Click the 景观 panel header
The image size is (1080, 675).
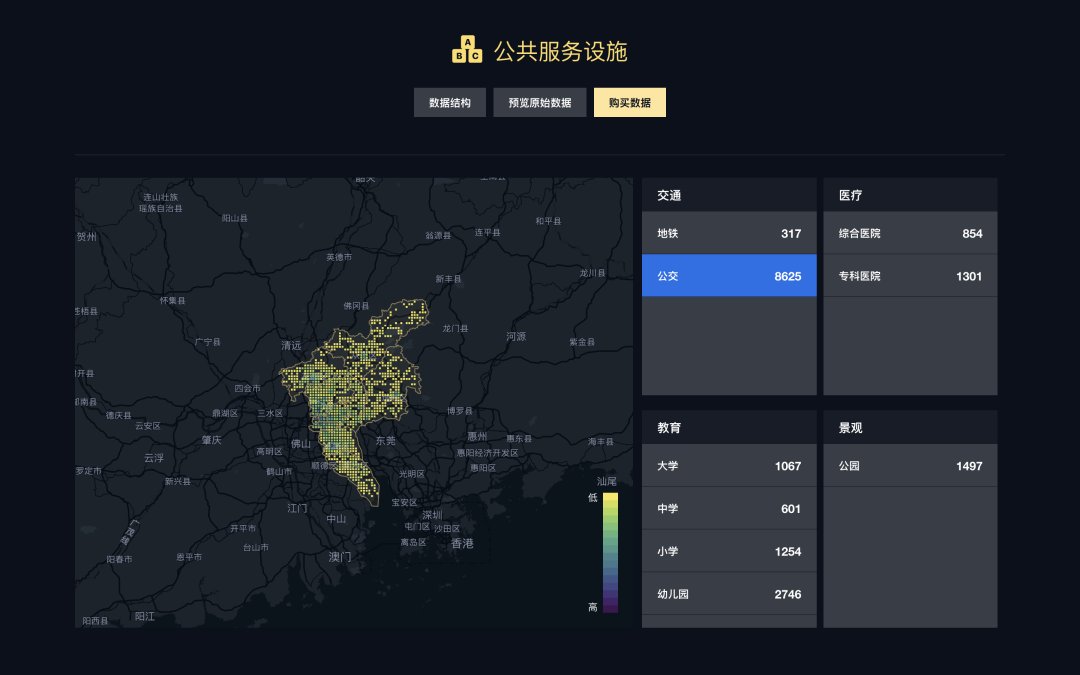click(911, 428)
